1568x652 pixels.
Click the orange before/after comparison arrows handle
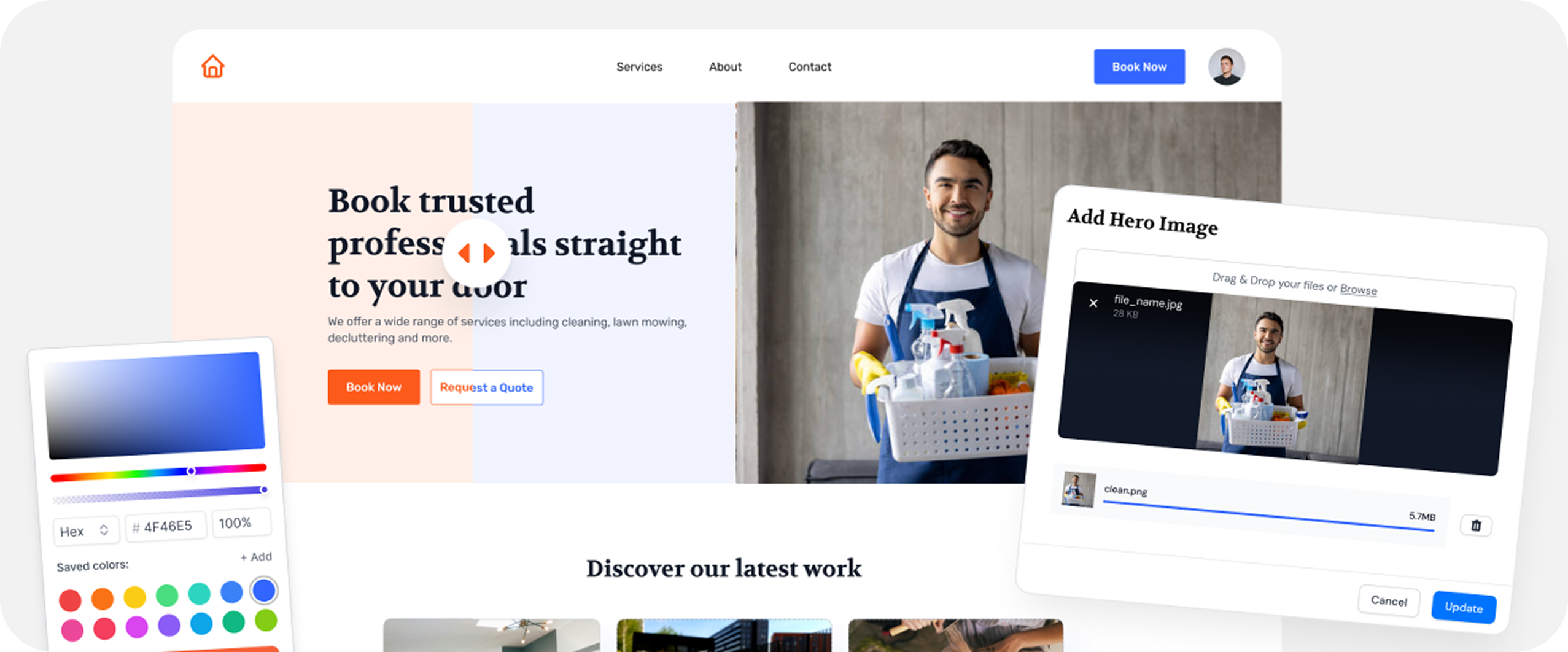476,252
